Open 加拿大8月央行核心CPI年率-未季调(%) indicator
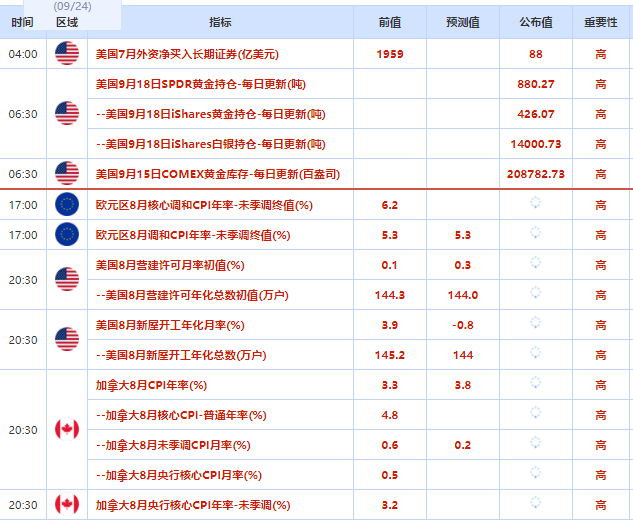This screenshot has height=526, width=633. pyautogui.click(x=193, y=505)
